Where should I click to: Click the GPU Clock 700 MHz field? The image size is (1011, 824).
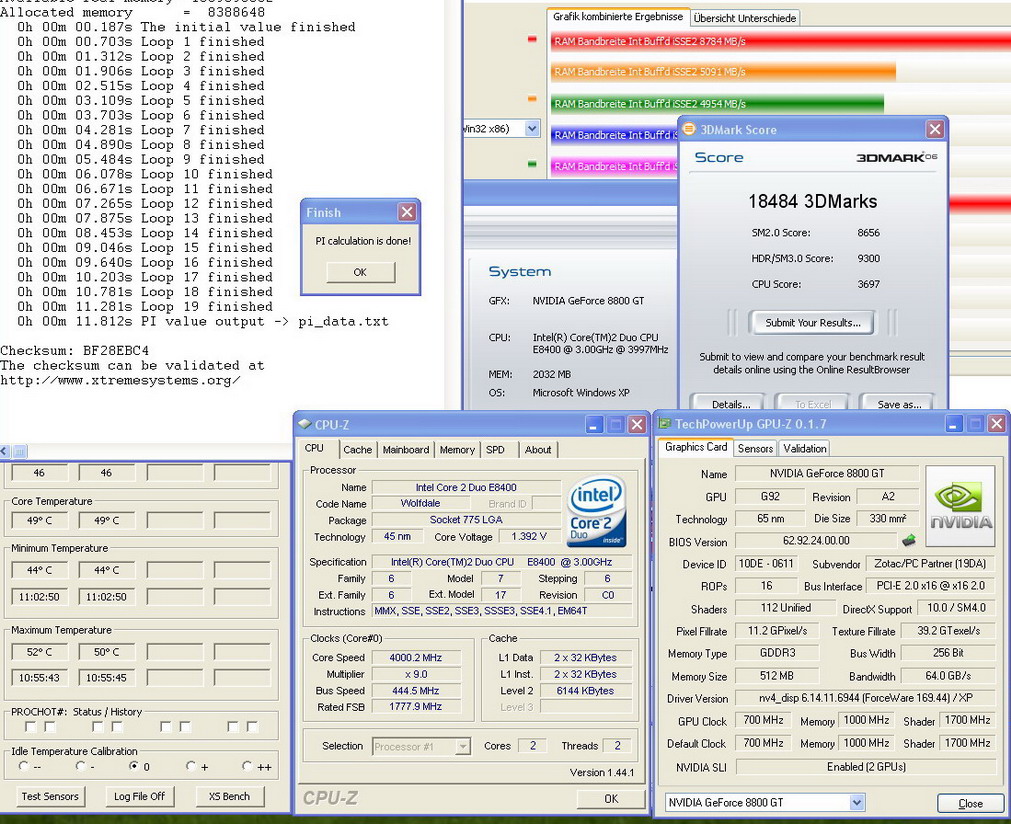pyautogui.click(x=763, y=720)
